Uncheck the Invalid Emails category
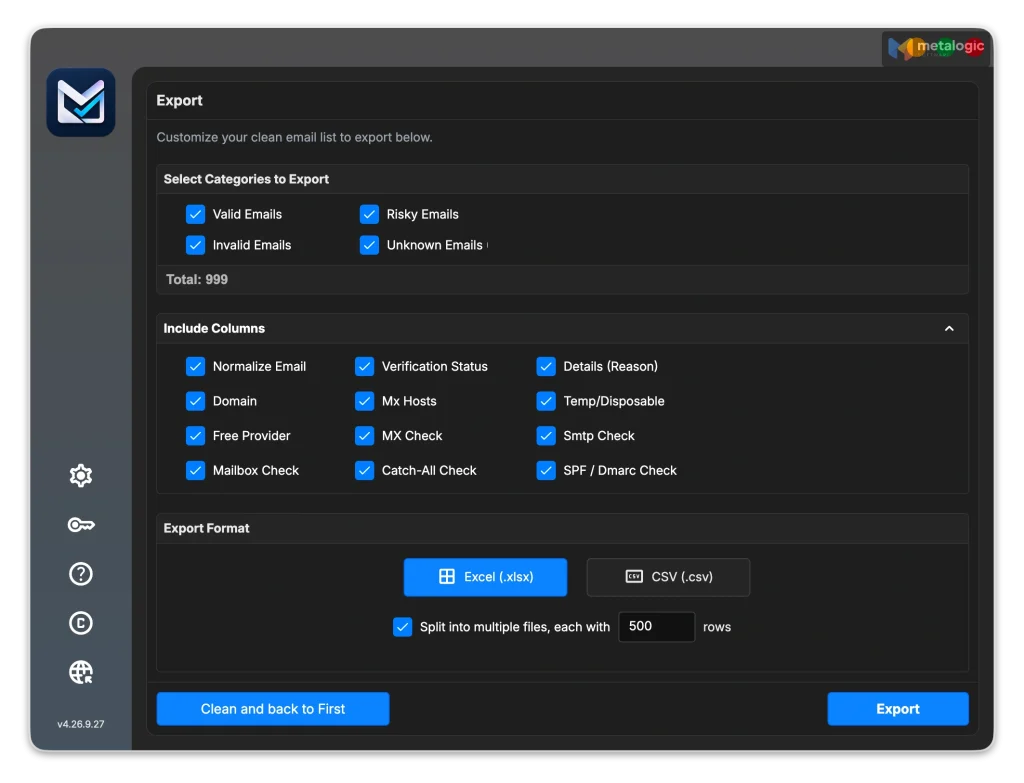1024x783 pixels. 195,245
